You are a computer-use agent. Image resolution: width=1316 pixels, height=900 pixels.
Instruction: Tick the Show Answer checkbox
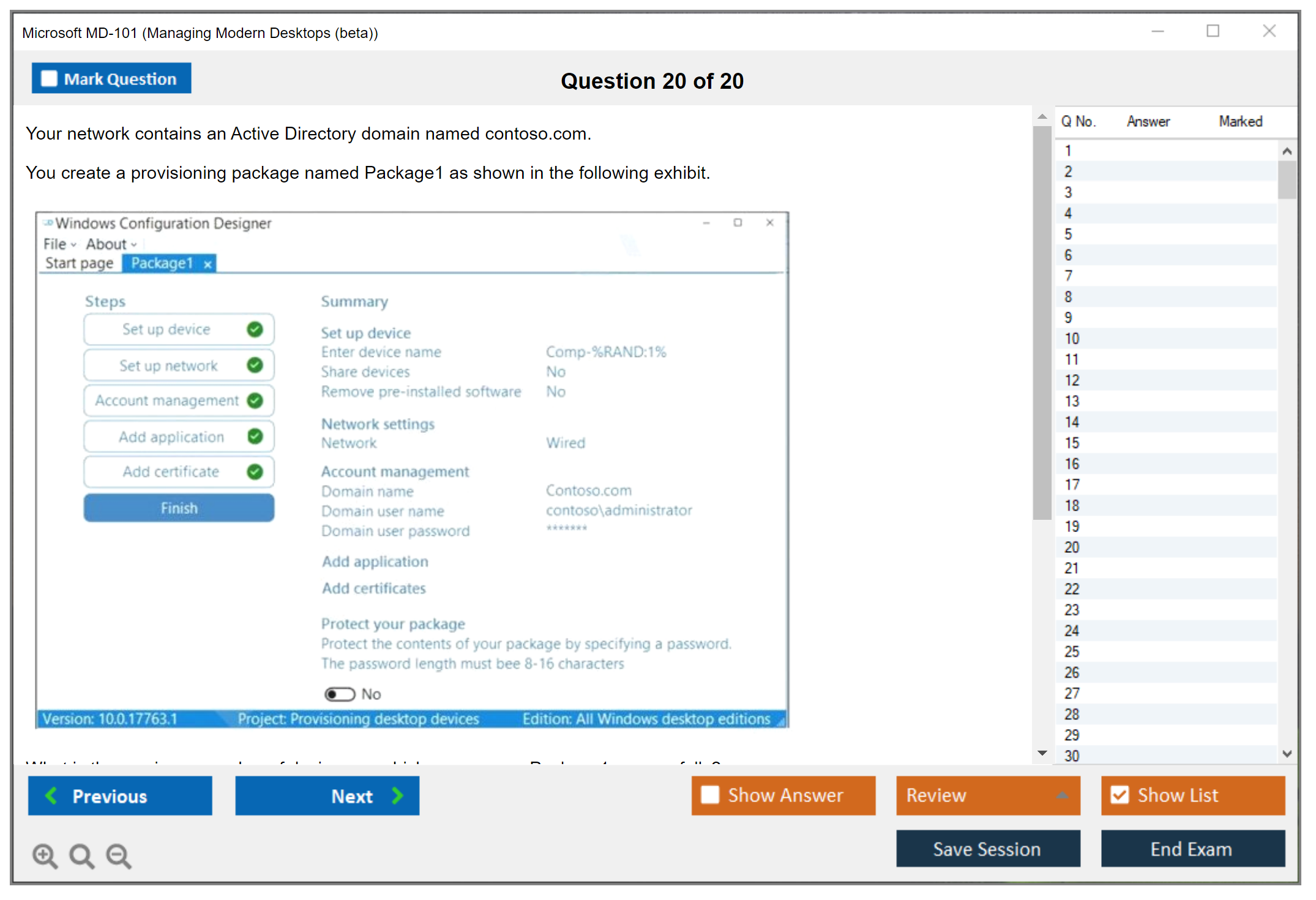click(710, 795)
